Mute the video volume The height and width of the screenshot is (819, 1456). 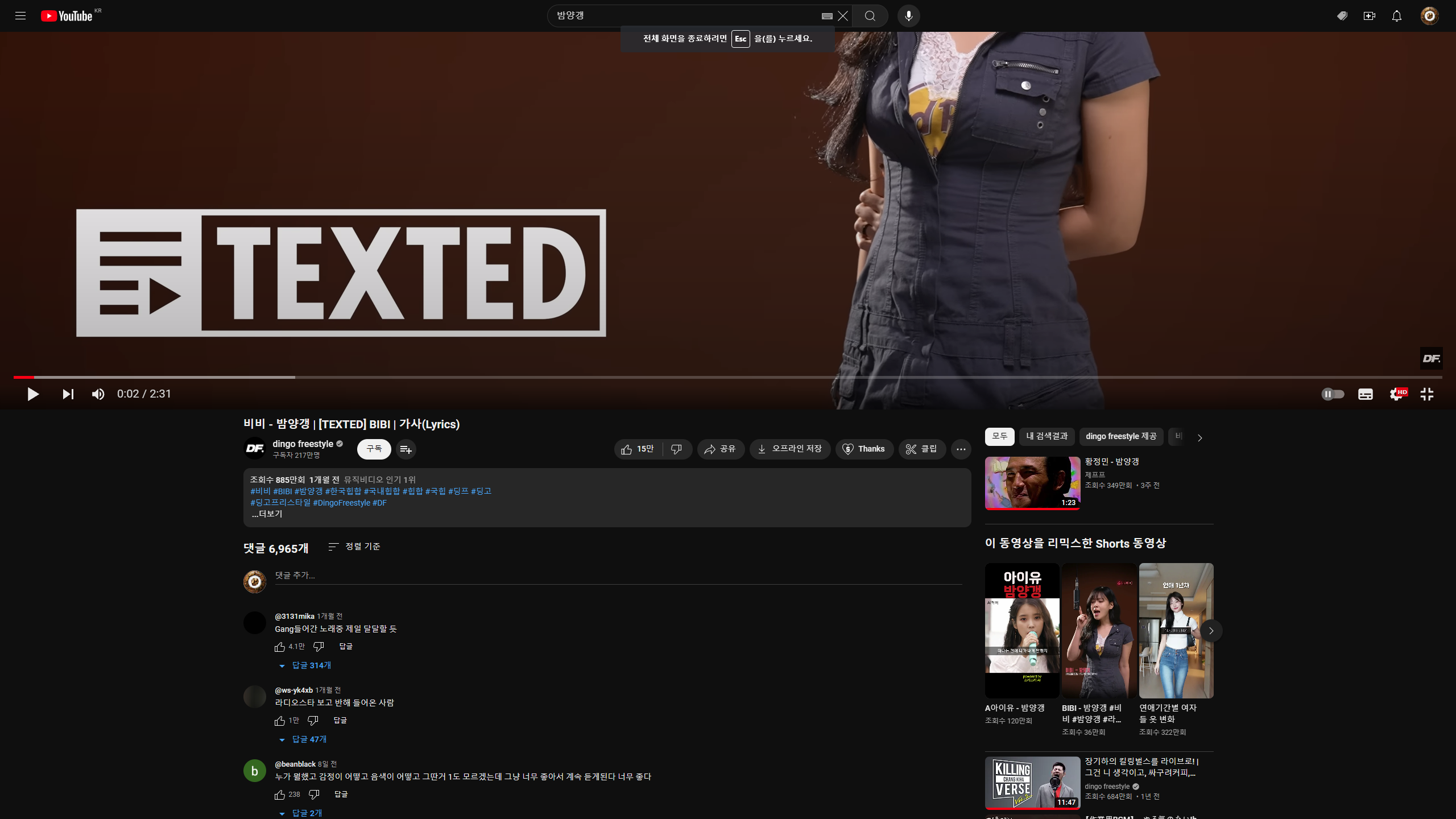pyautogui.click(x=98, y=394)
